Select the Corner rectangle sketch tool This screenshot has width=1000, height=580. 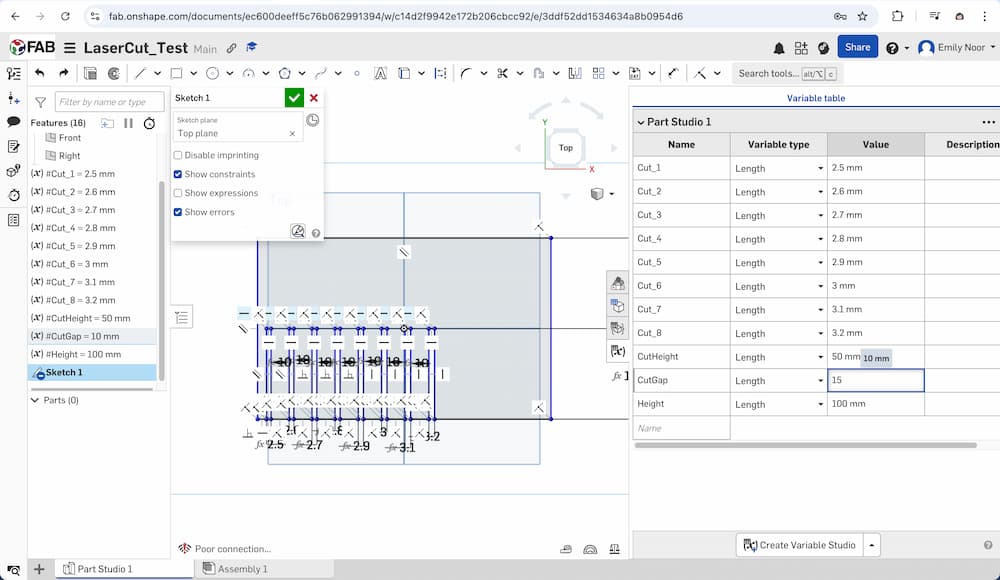click(177, 73)
